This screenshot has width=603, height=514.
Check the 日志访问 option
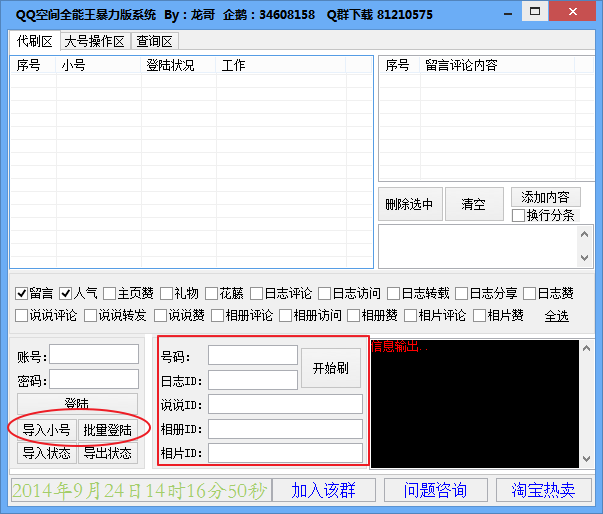click(325, 294)
